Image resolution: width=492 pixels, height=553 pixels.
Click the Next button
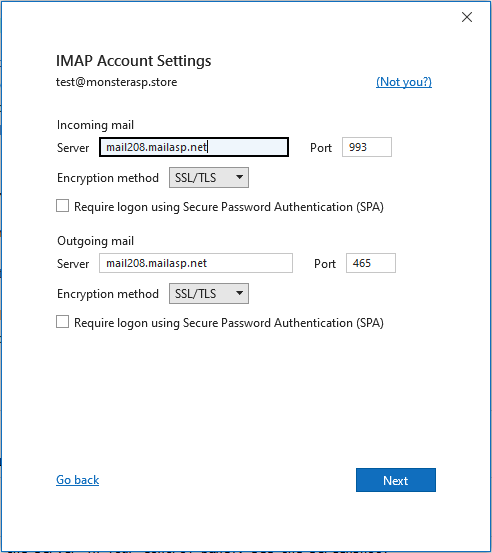pos(396,480)
